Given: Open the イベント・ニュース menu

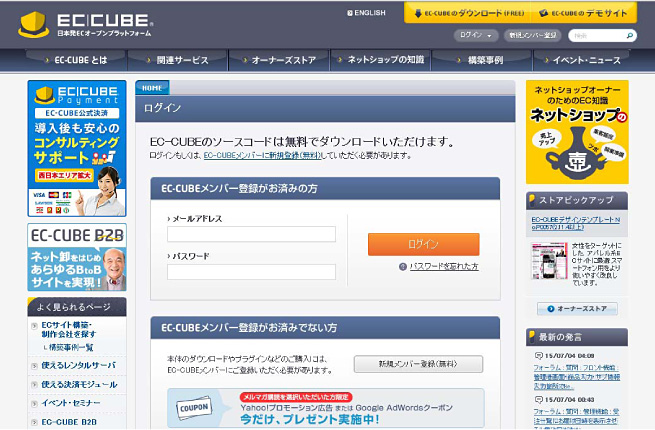Looking at the screenshot, I should click(x=583, y=60).
